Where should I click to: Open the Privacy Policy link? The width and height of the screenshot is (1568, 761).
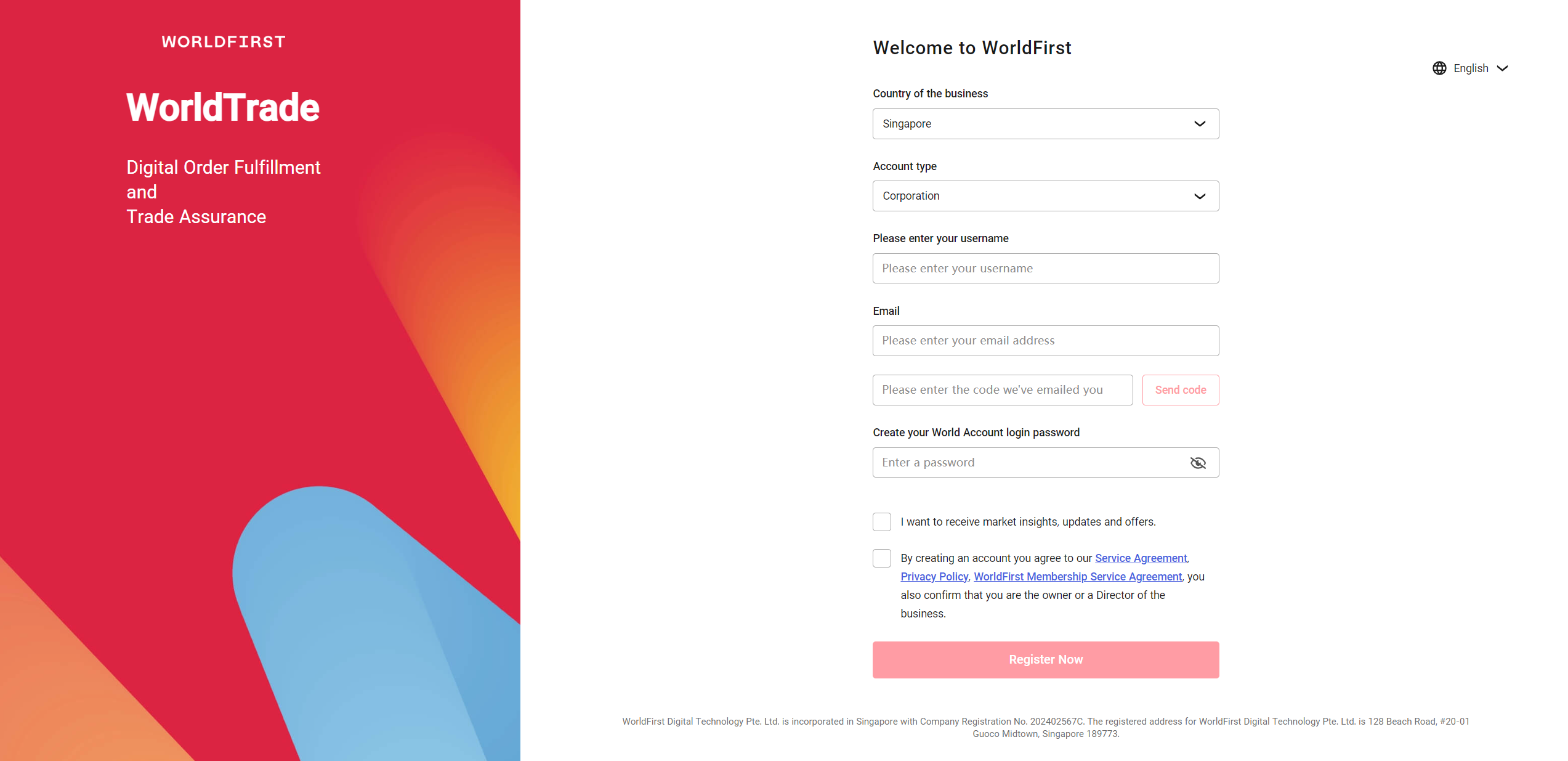pyautogui.click(x=934, y=576)
